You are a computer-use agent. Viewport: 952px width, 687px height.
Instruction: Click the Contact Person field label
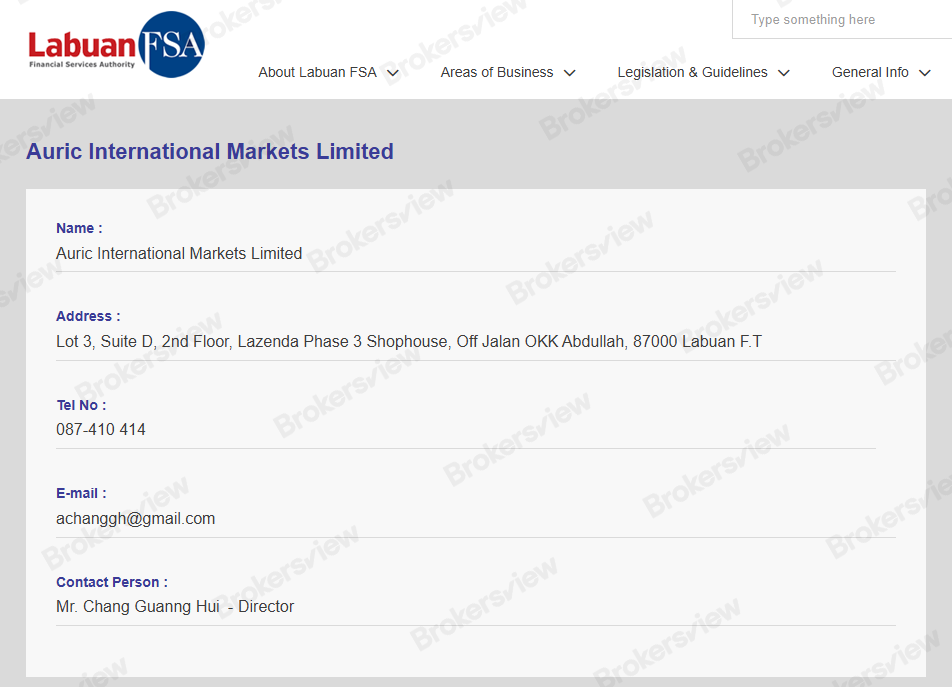(x=111, y=582)
